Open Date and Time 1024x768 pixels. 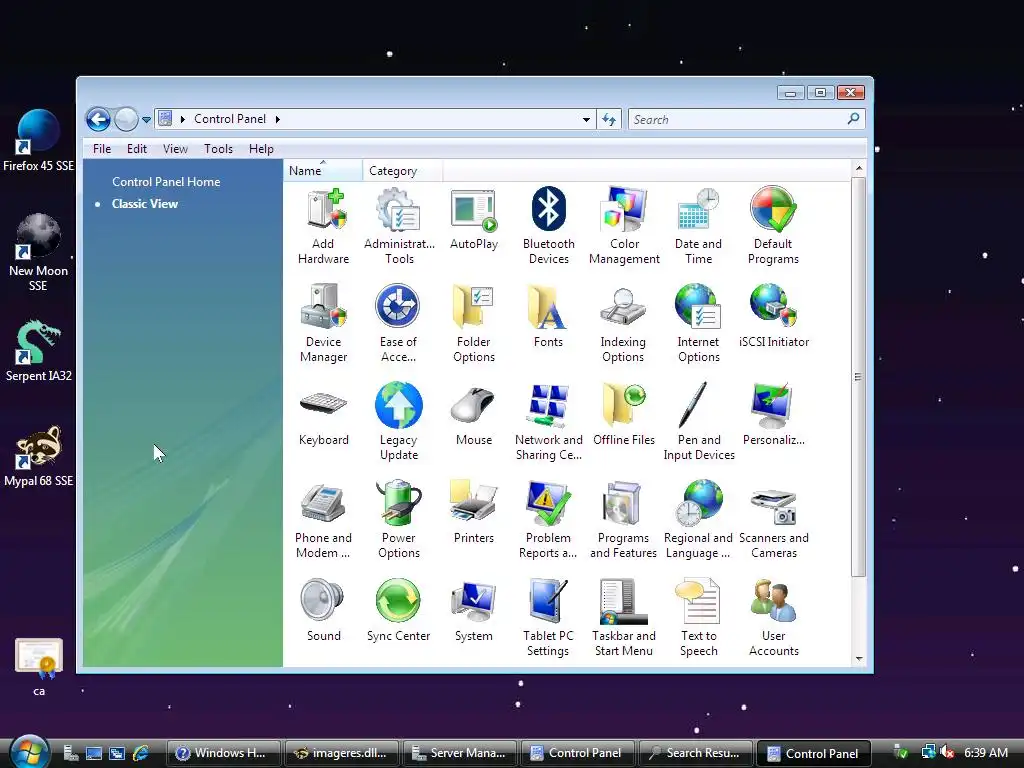point(698,226)
